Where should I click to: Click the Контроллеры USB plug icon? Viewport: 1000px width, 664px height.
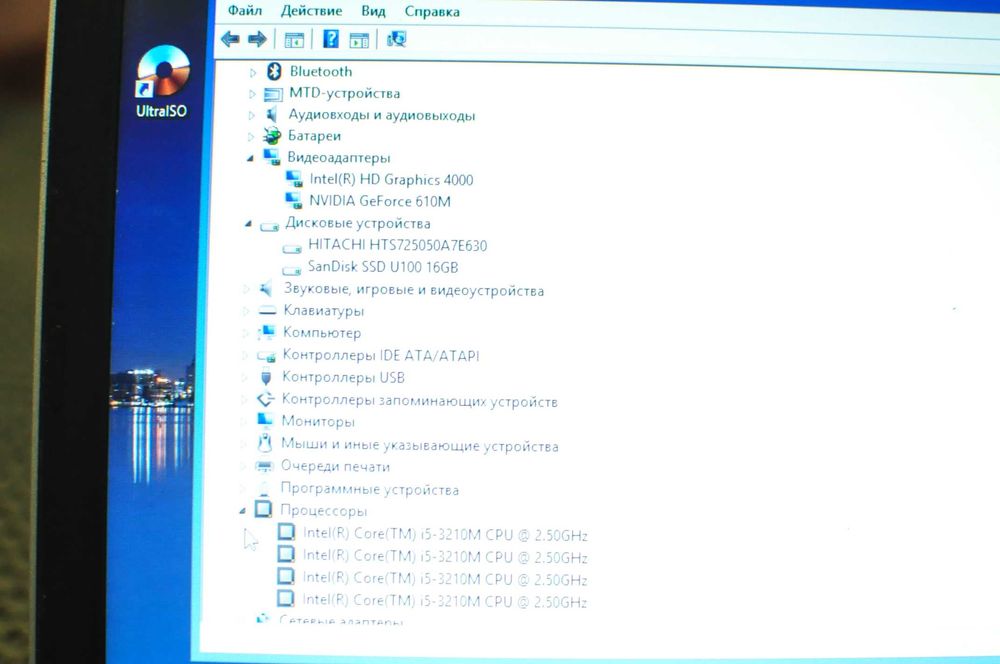266,378
